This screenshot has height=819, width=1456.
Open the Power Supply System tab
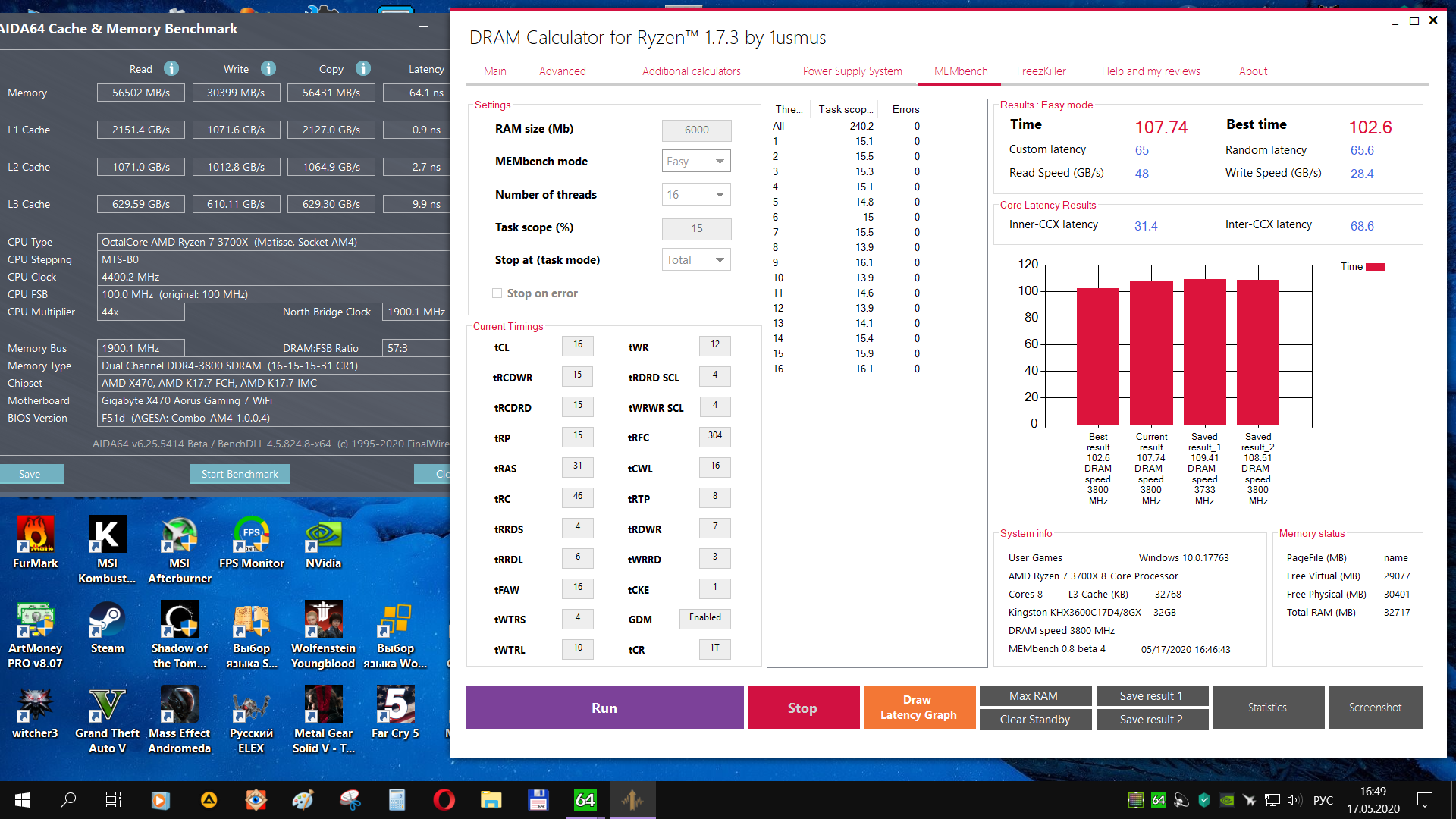pyautogui.click(x=852, y=71)
